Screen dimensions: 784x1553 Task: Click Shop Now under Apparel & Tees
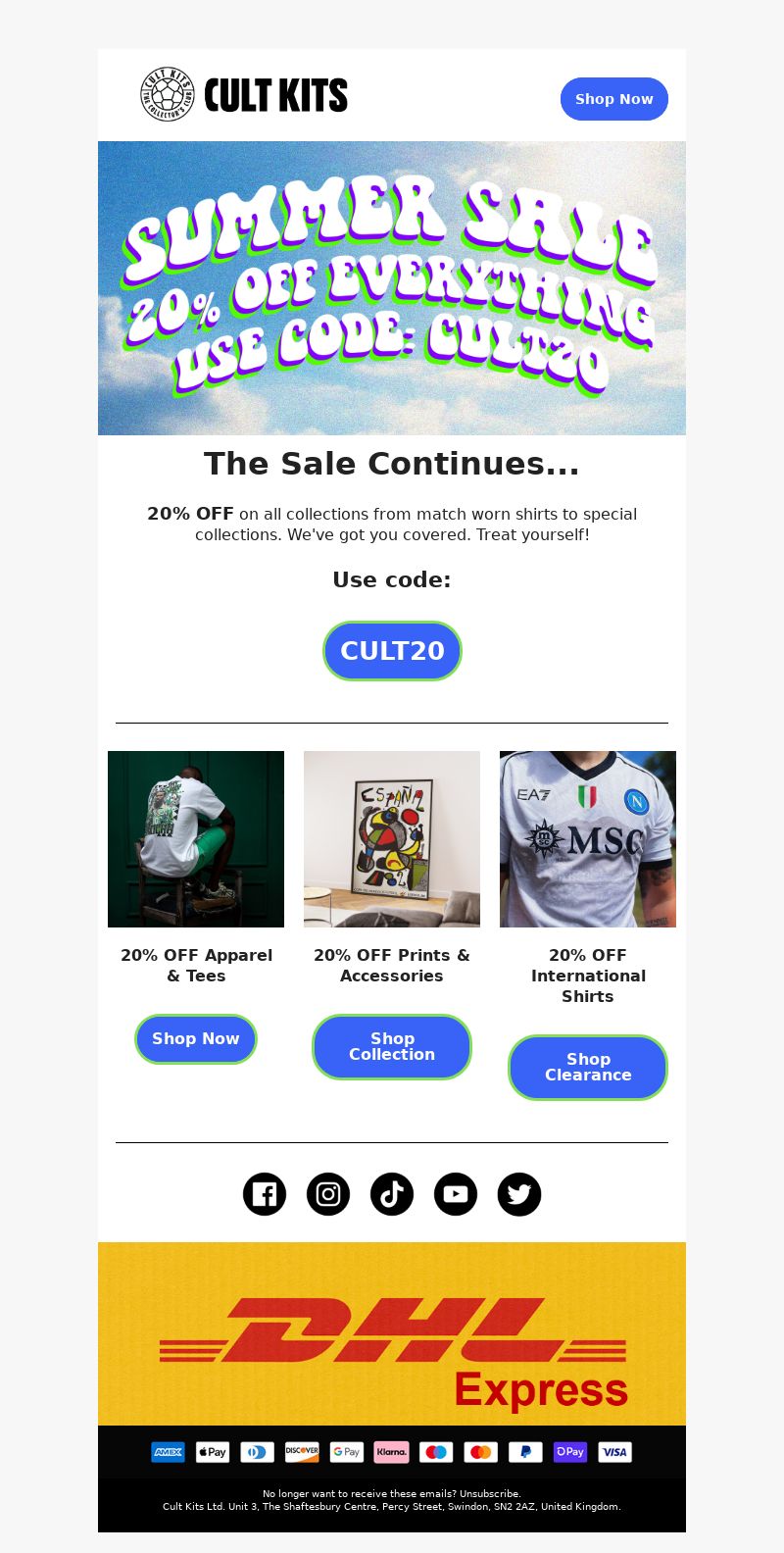pos(196,1039)
